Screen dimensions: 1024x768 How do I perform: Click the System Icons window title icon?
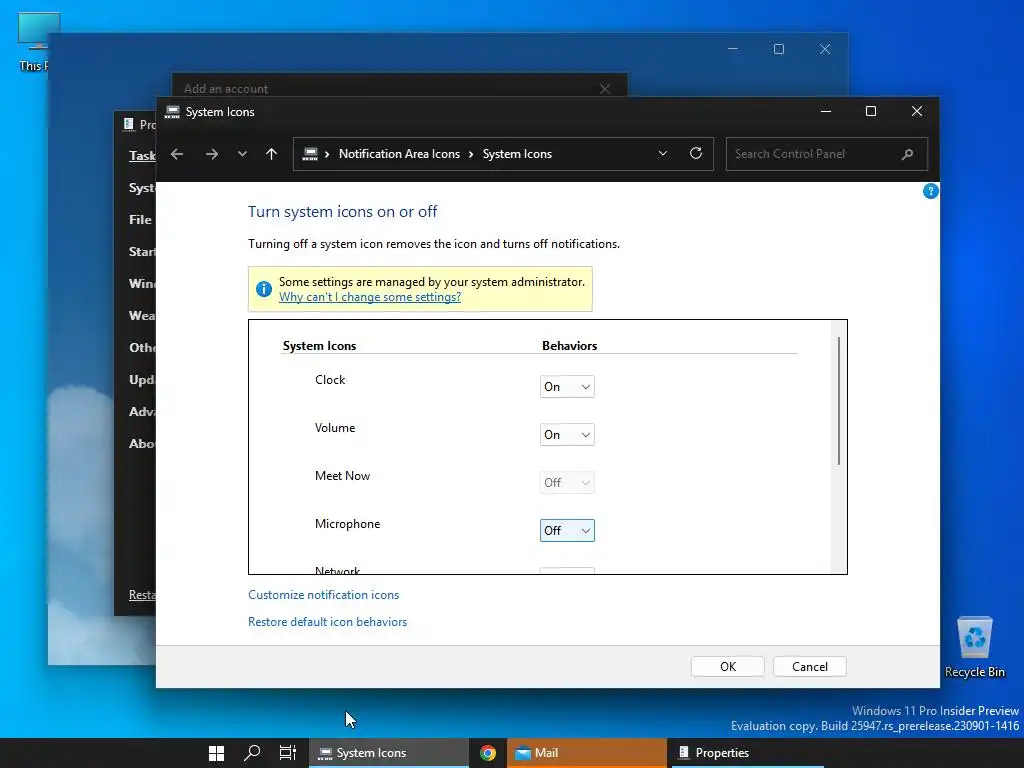pyautogui.click(x=172, y=112)
